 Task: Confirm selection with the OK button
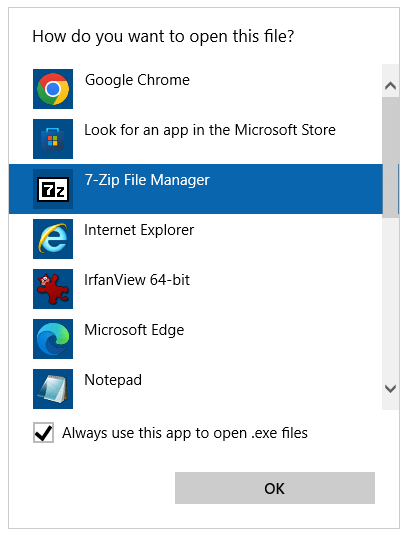point(275,488)
